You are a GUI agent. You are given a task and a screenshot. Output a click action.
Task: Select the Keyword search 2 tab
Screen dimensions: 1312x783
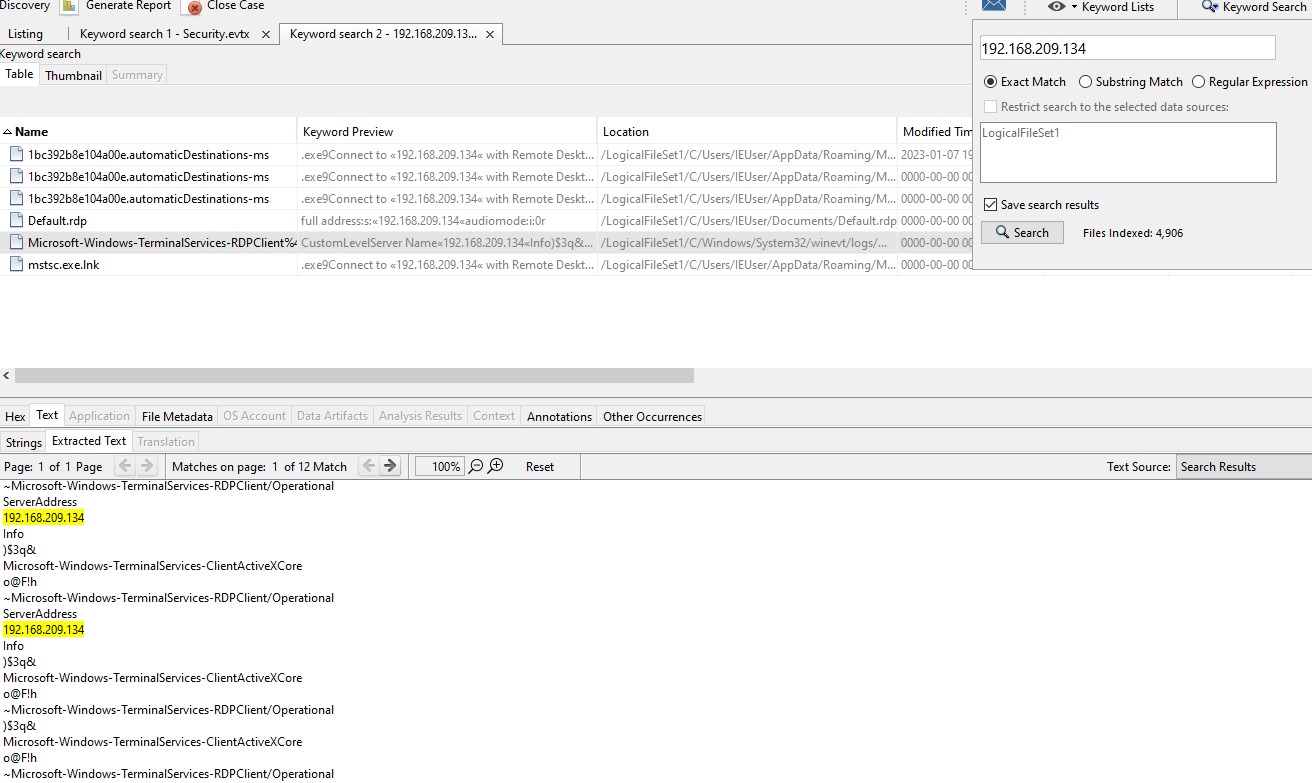383,34
